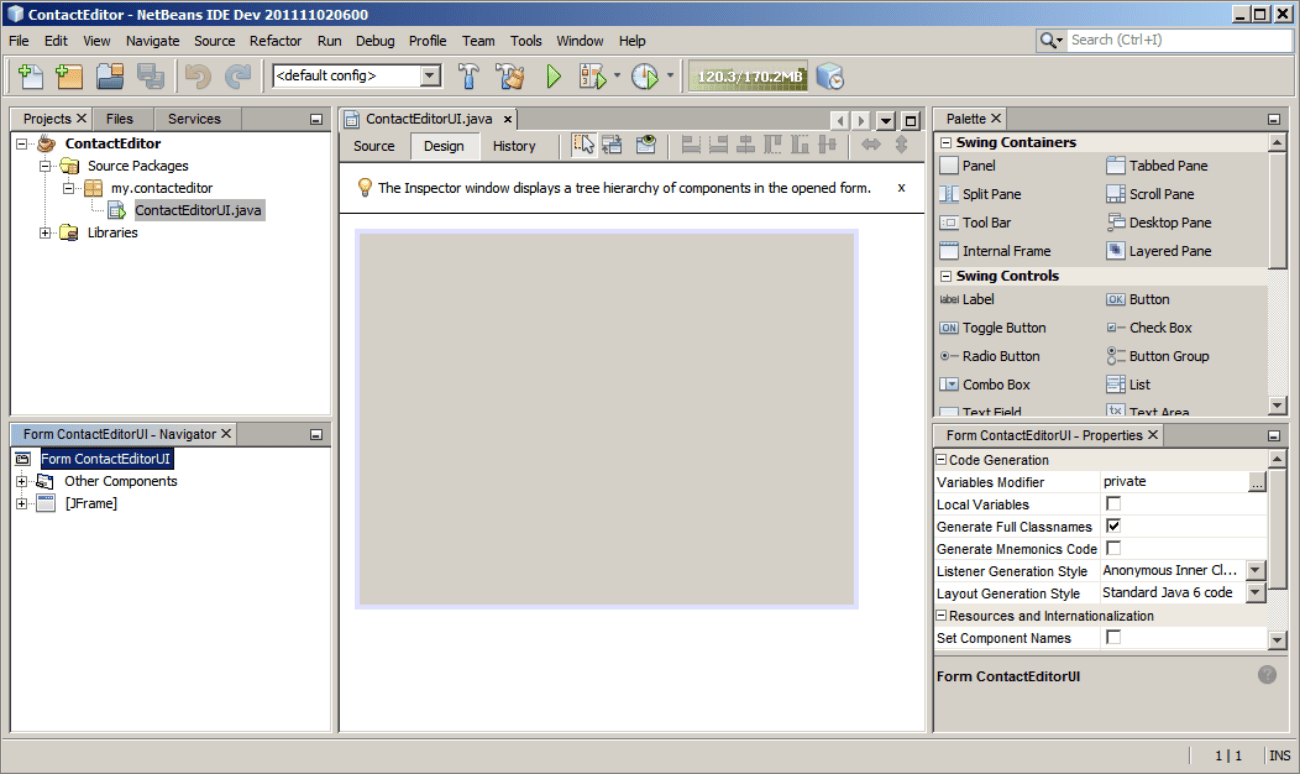1300x774 pixels.
Task: Preview the form design with the eye icon
Action: (x=644, y=145)
